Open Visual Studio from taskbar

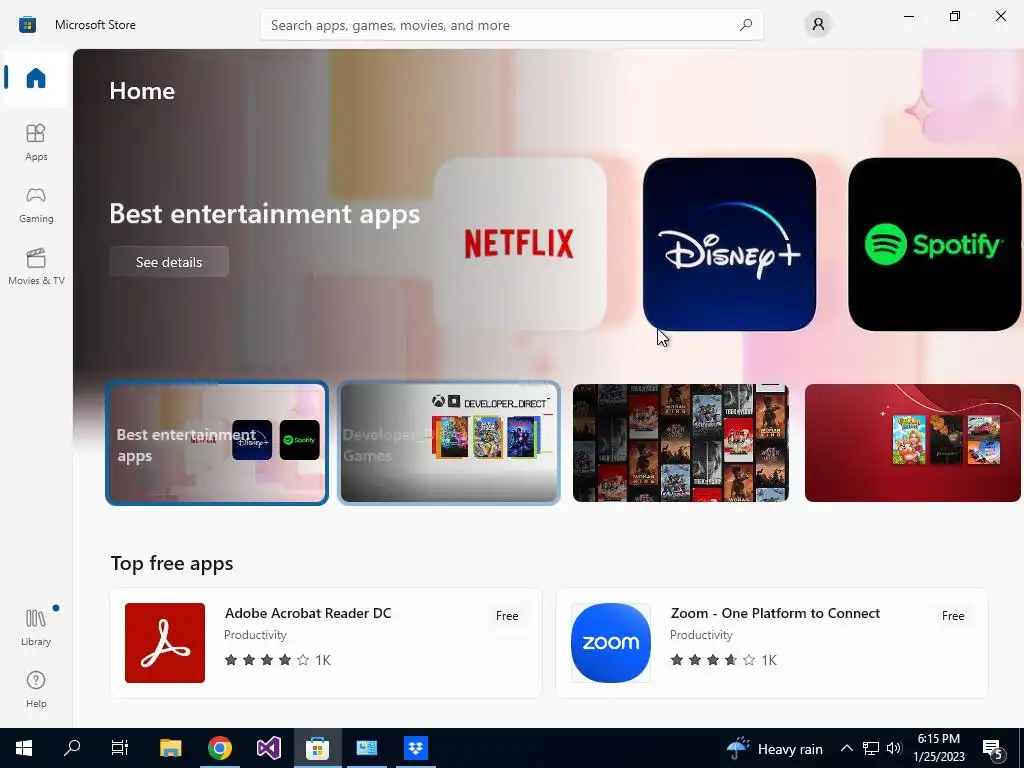point(268,748)
